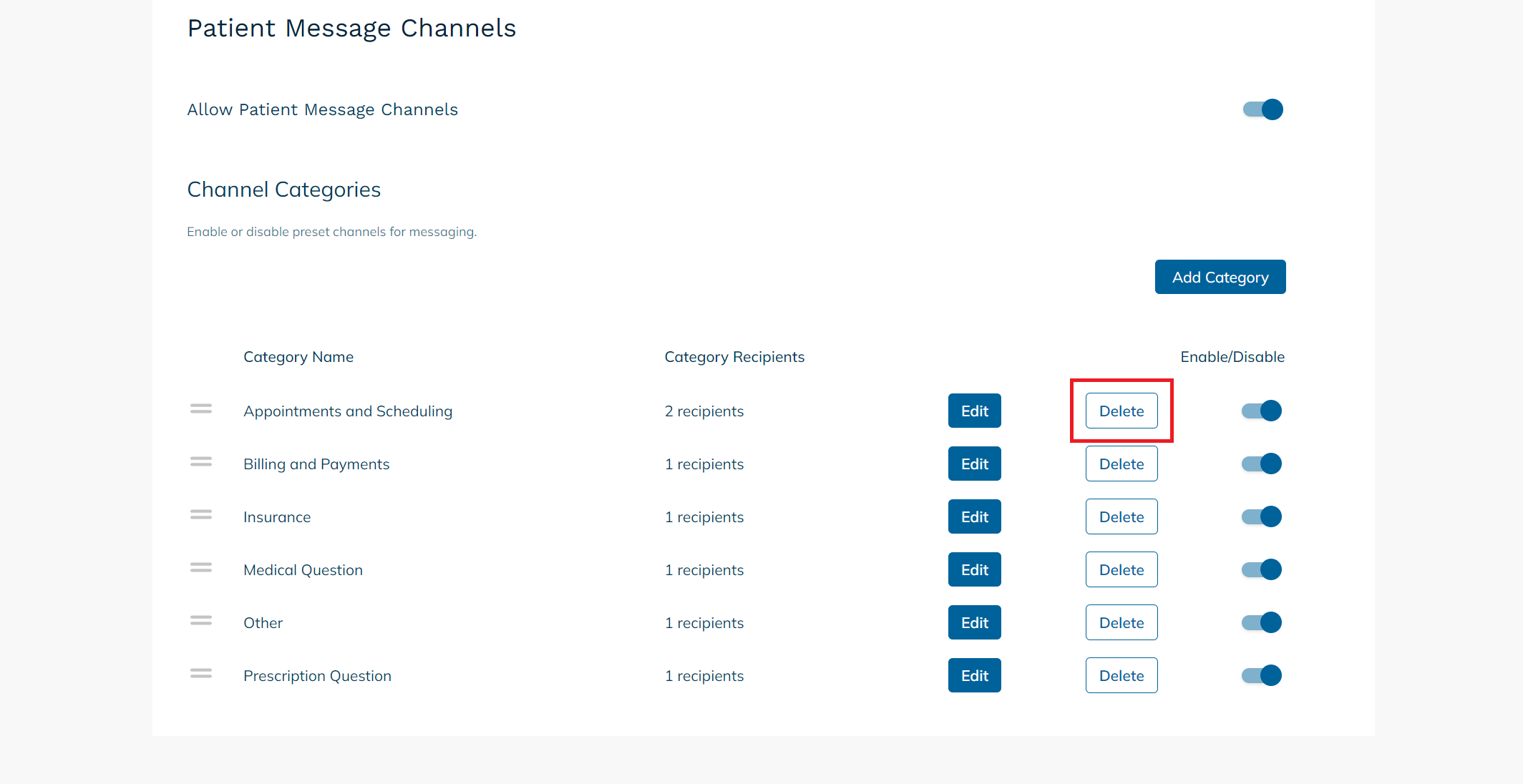This screenshot has height=784, width=1523.
Task: Click 'Enable or disable preset channels' description
Action: click(331, 232)
